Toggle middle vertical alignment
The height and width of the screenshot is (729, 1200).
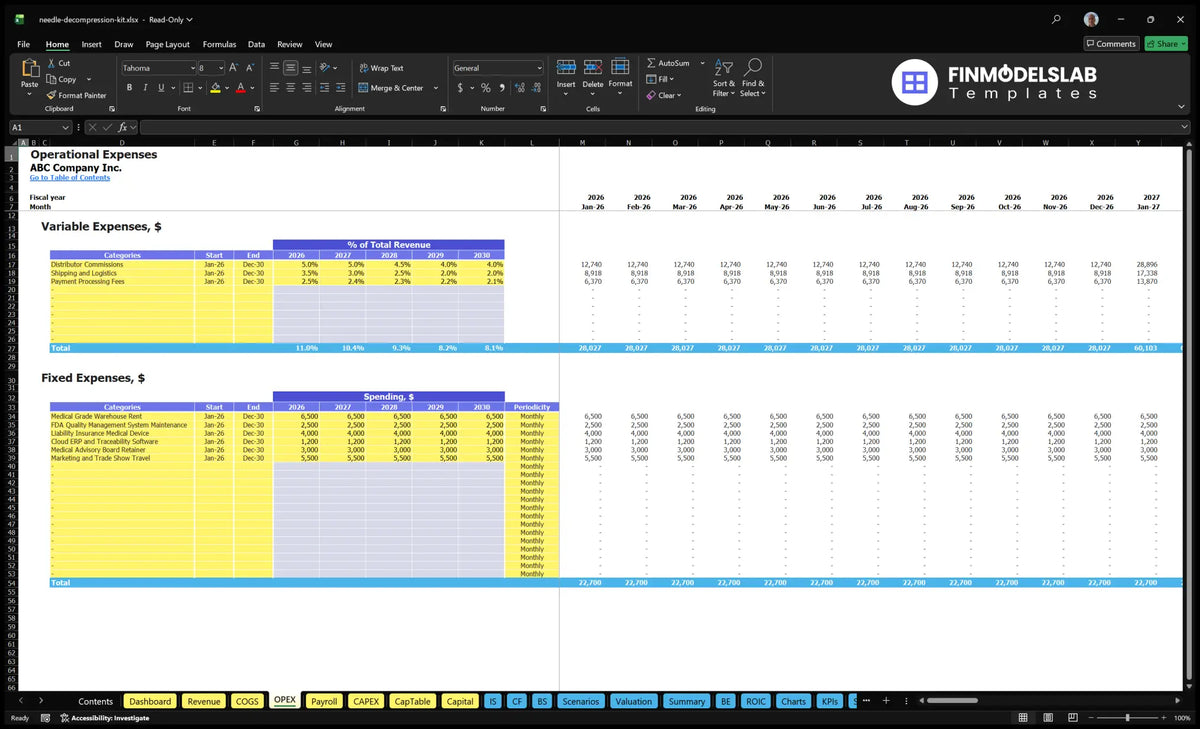pyautogui.click(x=291, y=68)
